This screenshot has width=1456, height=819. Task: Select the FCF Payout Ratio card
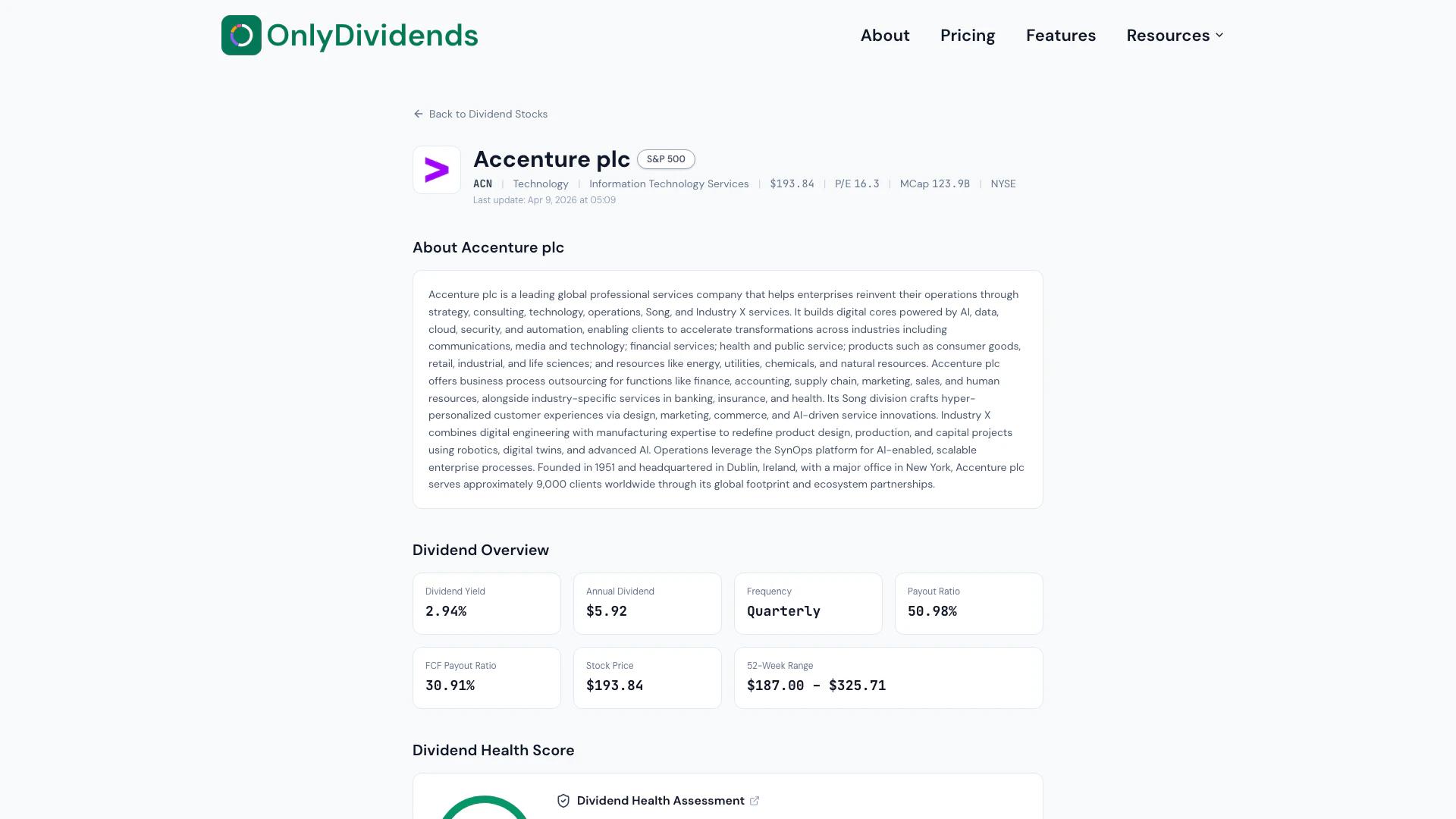pyautogui.click(x=487, y=678)
